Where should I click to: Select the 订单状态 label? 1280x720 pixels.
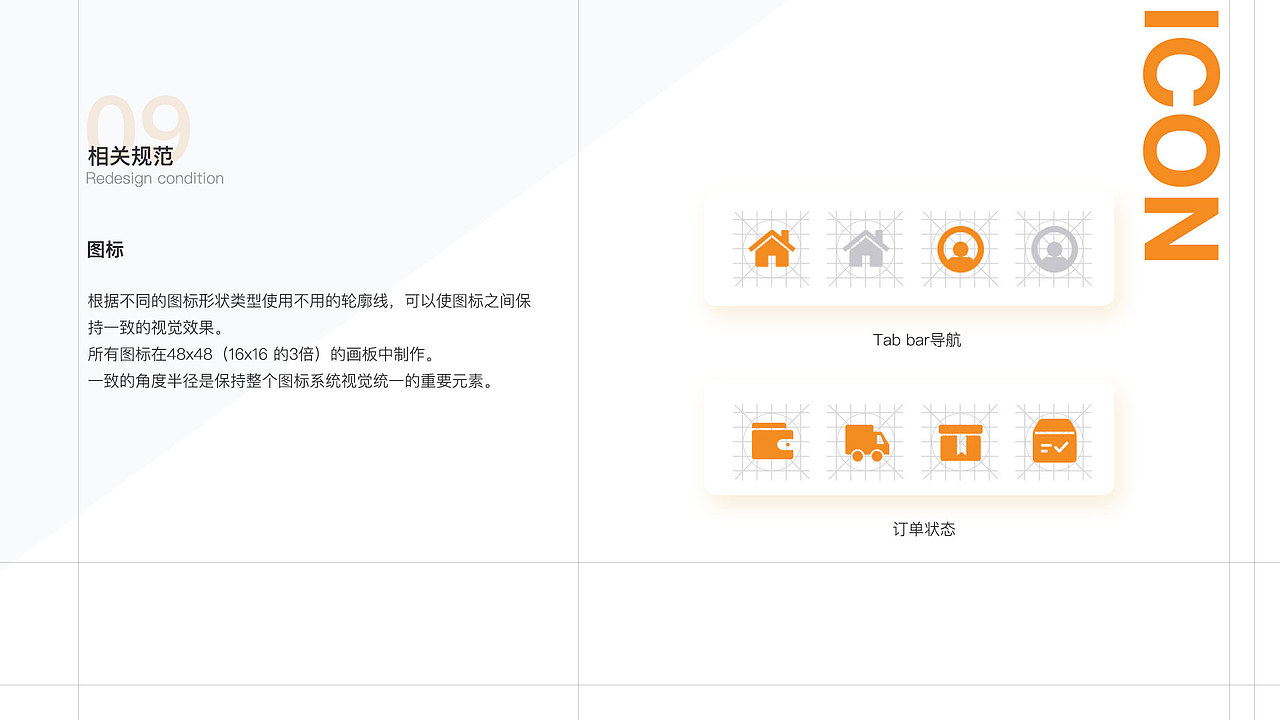coord(925,529)
